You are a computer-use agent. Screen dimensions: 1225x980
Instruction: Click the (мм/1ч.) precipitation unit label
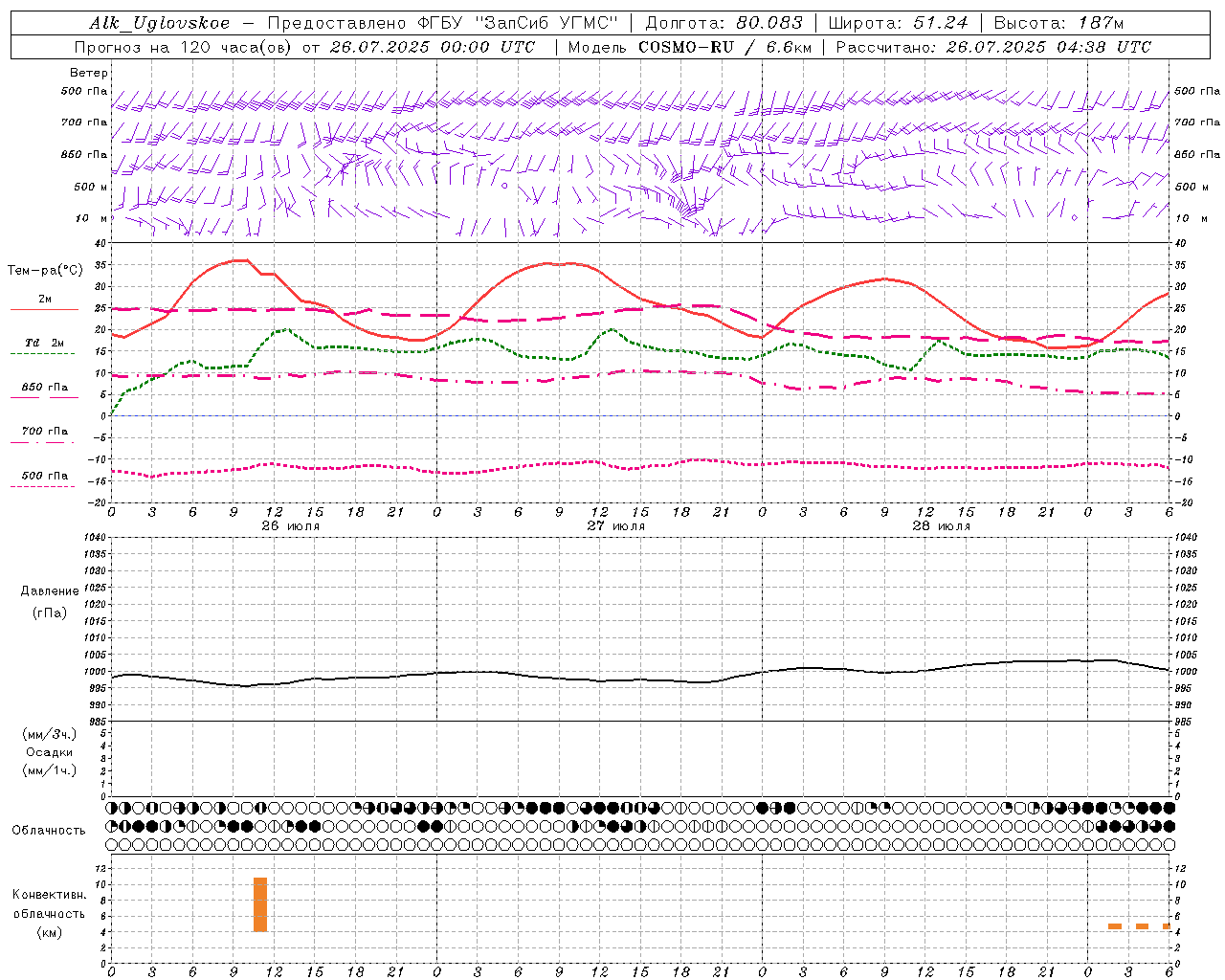tap(49, 770)
